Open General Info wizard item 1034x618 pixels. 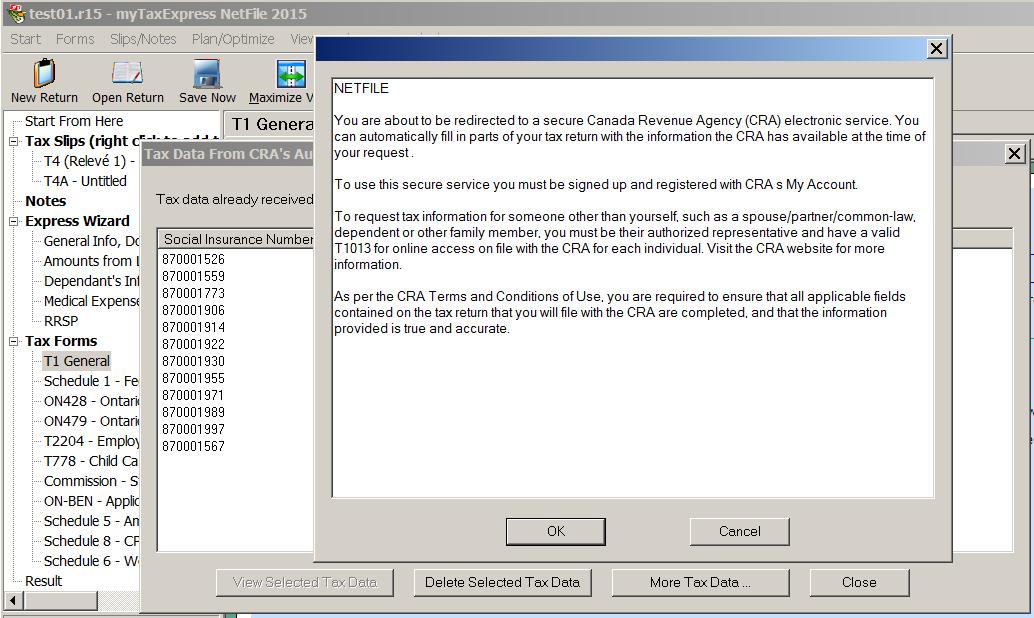[91, 241]
